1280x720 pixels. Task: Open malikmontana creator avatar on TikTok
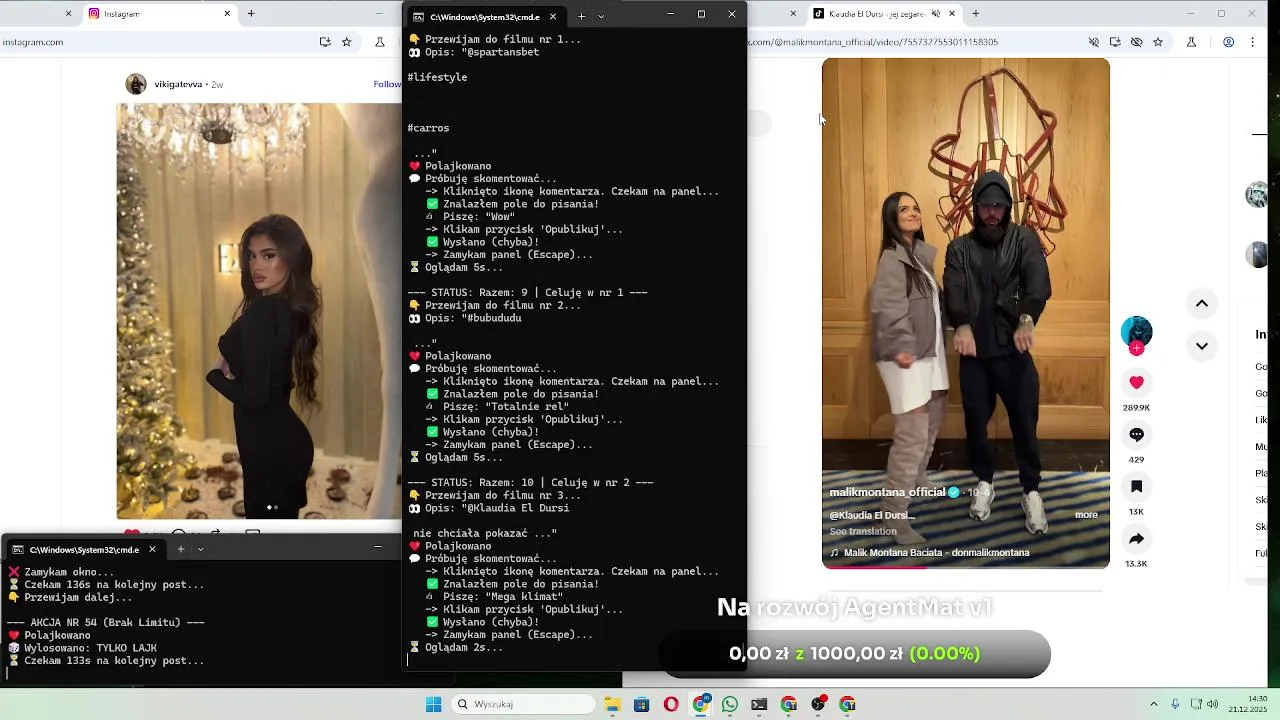tap(1136, 333)
